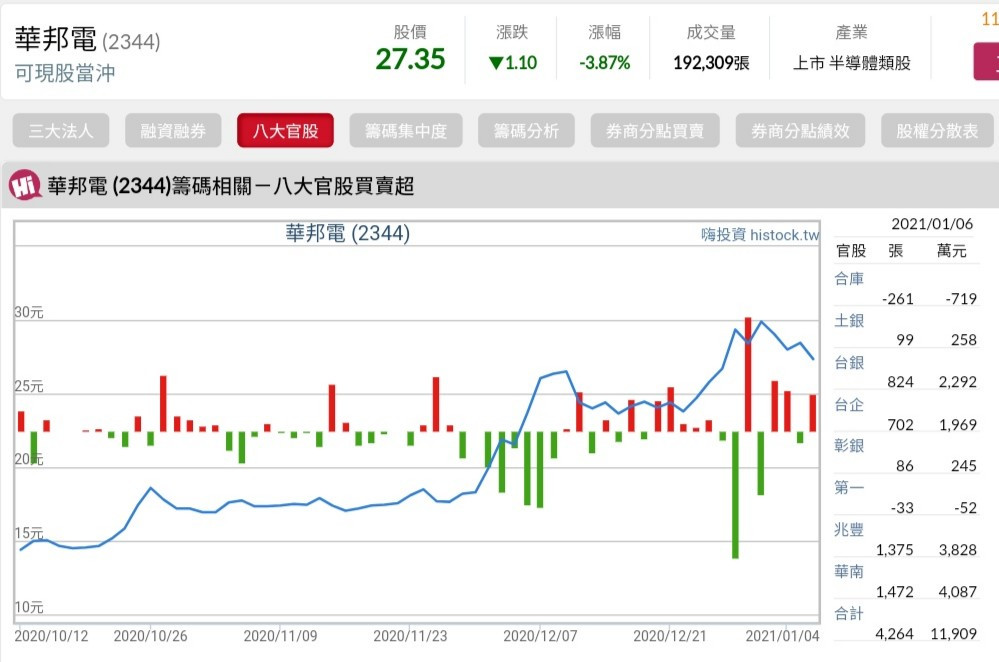
Task: Click 華南 amount 4,087
Action: pos(958,592)
